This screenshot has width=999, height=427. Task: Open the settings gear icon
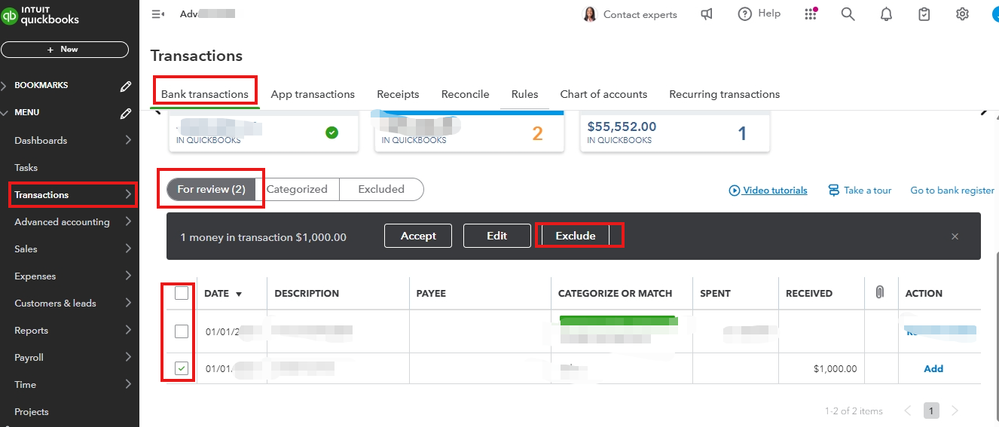coord(962,14)
